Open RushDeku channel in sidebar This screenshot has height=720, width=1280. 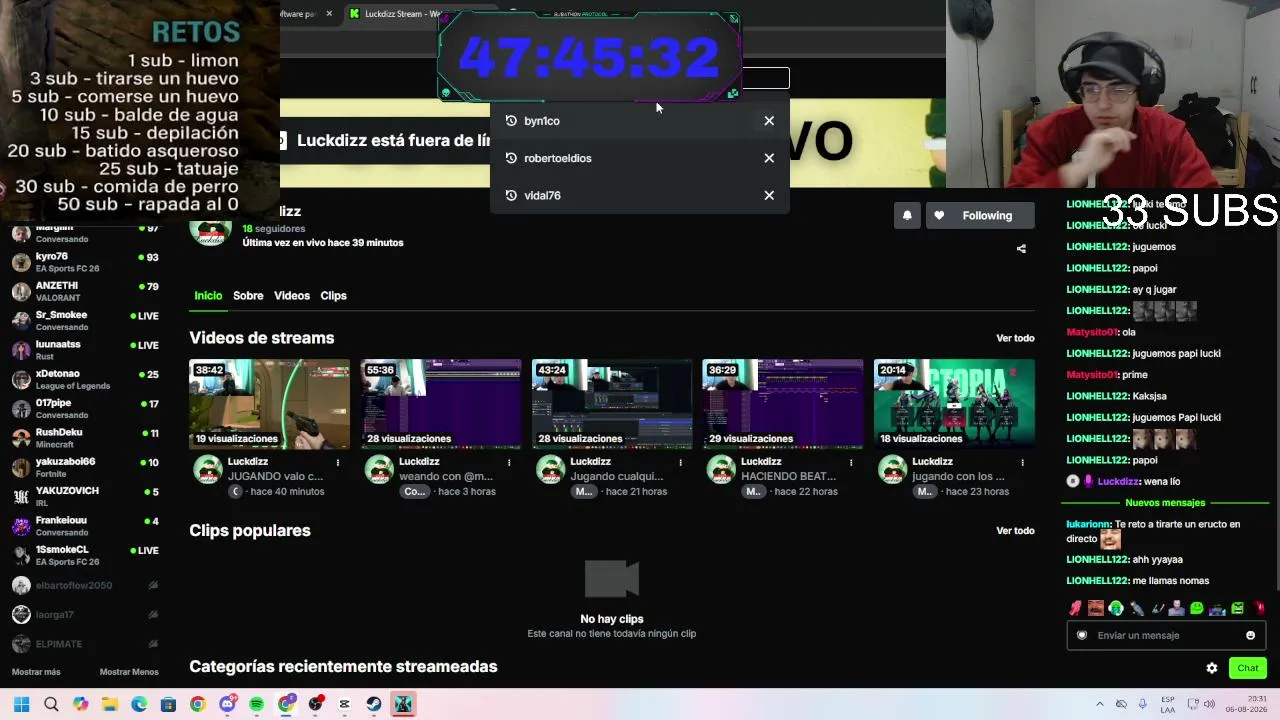point(85,438)
